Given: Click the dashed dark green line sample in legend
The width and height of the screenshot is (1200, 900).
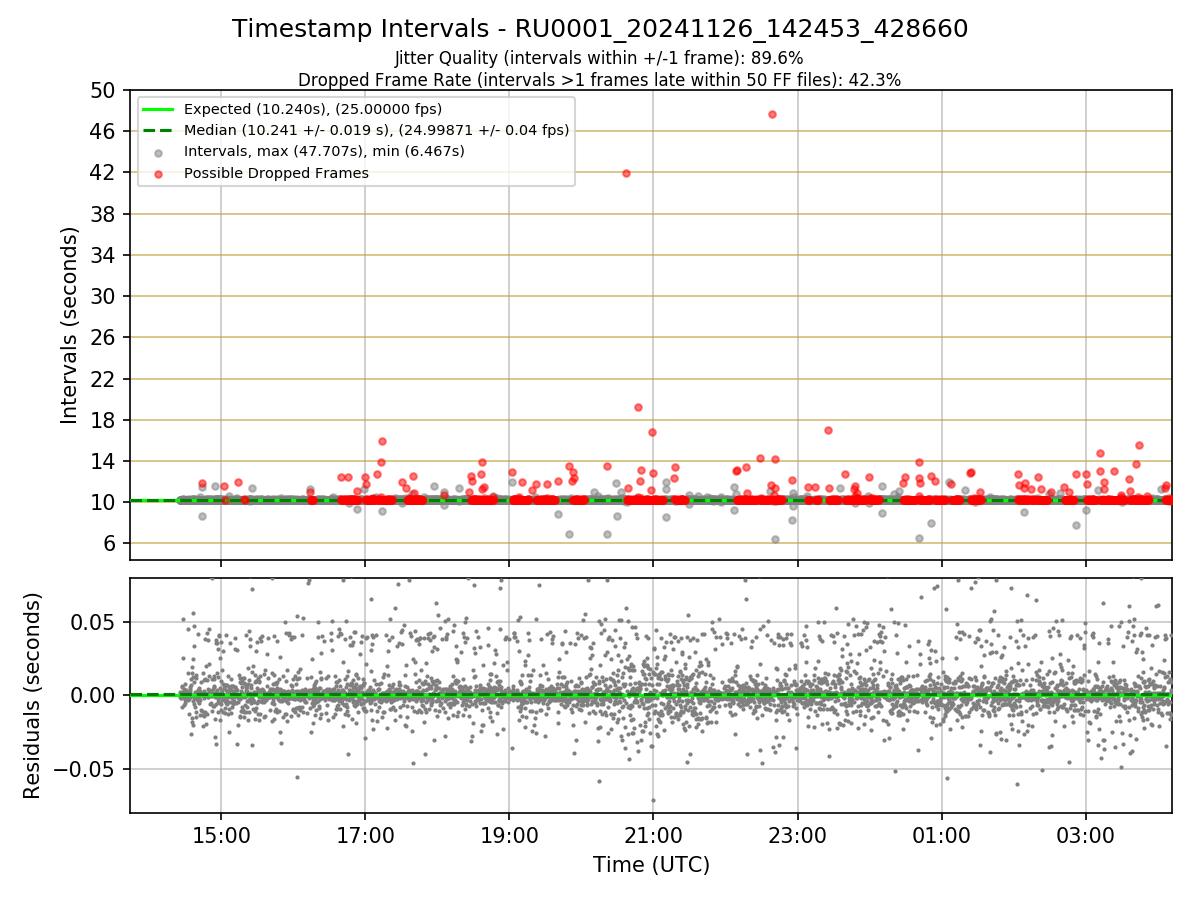Looking at the screenshot, I should [x=158, y=130].
